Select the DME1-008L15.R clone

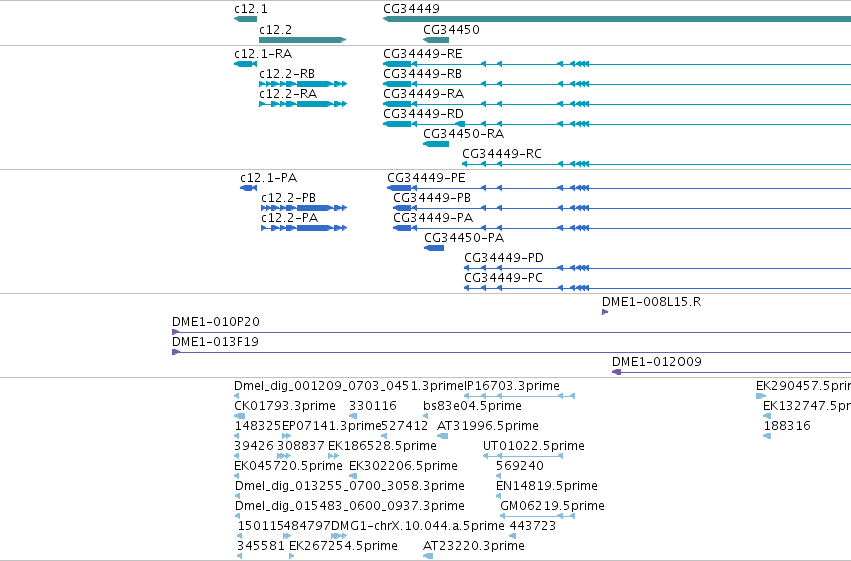coord(605,312)
